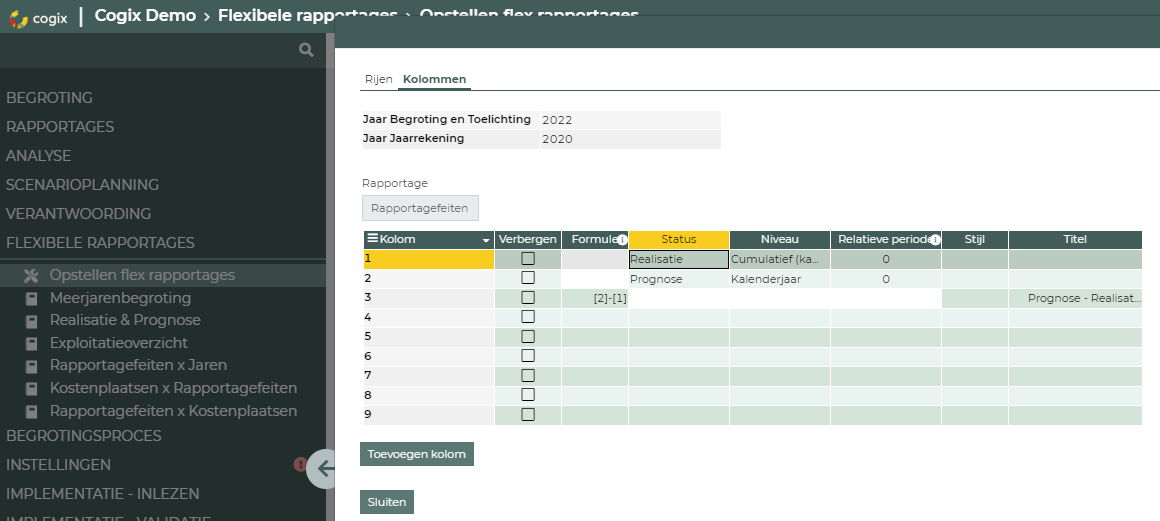
Task: Click the tools icon beside Opstellen flex rapportages
Action: click(x=31, y=275)
